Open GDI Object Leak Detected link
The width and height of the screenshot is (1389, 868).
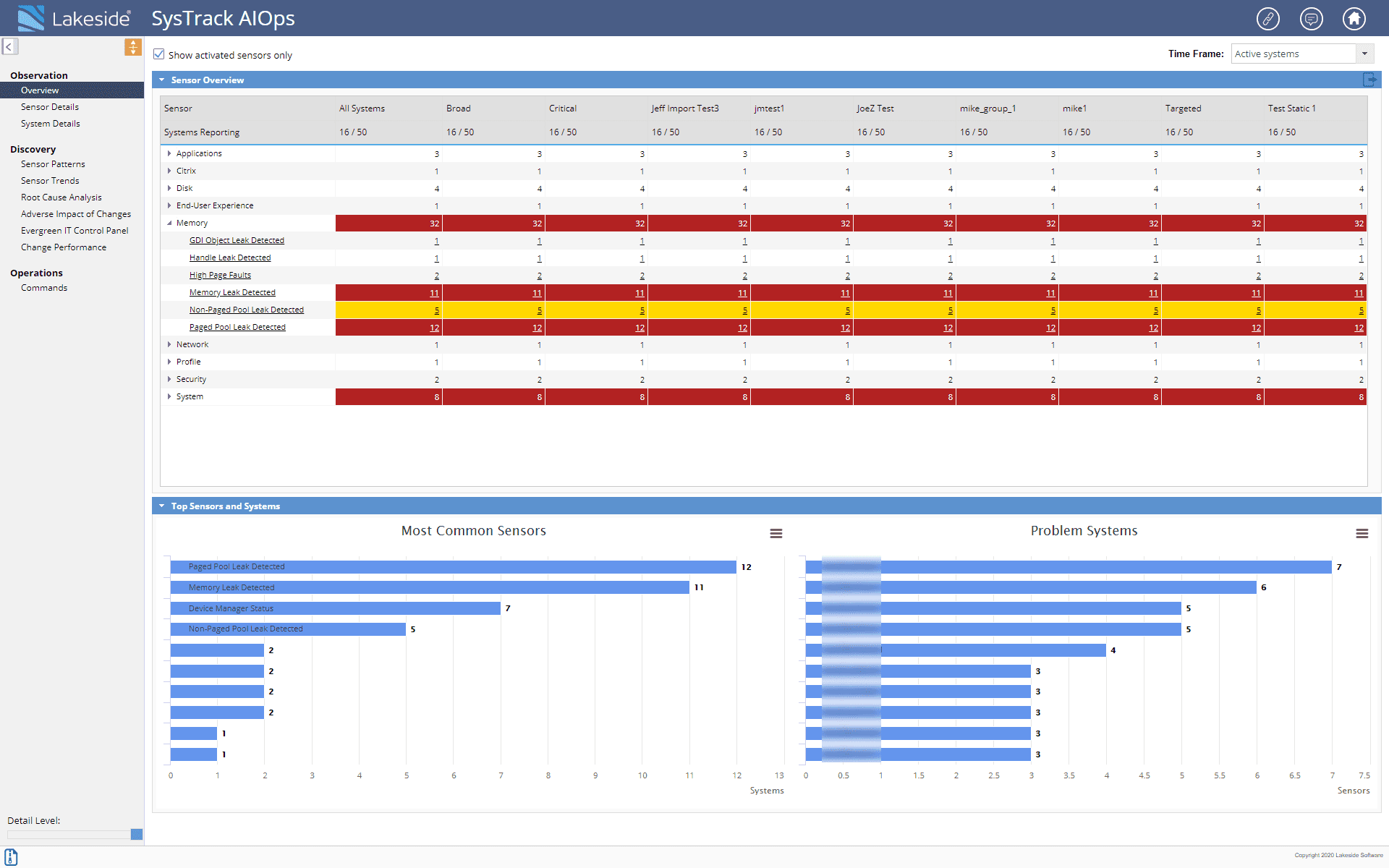pyautogui.click(x=237, y=240)
